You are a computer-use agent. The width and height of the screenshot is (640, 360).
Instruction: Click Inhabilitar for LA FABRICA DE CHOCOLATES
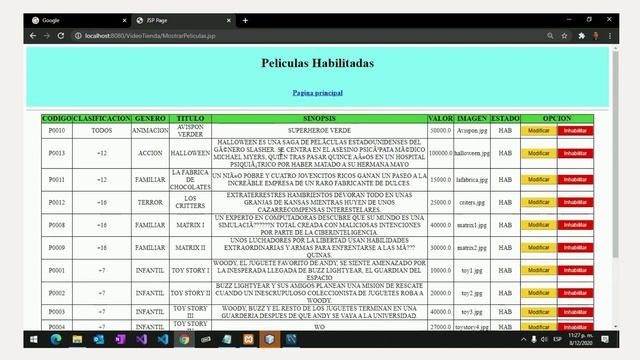[x=575, y=180]
